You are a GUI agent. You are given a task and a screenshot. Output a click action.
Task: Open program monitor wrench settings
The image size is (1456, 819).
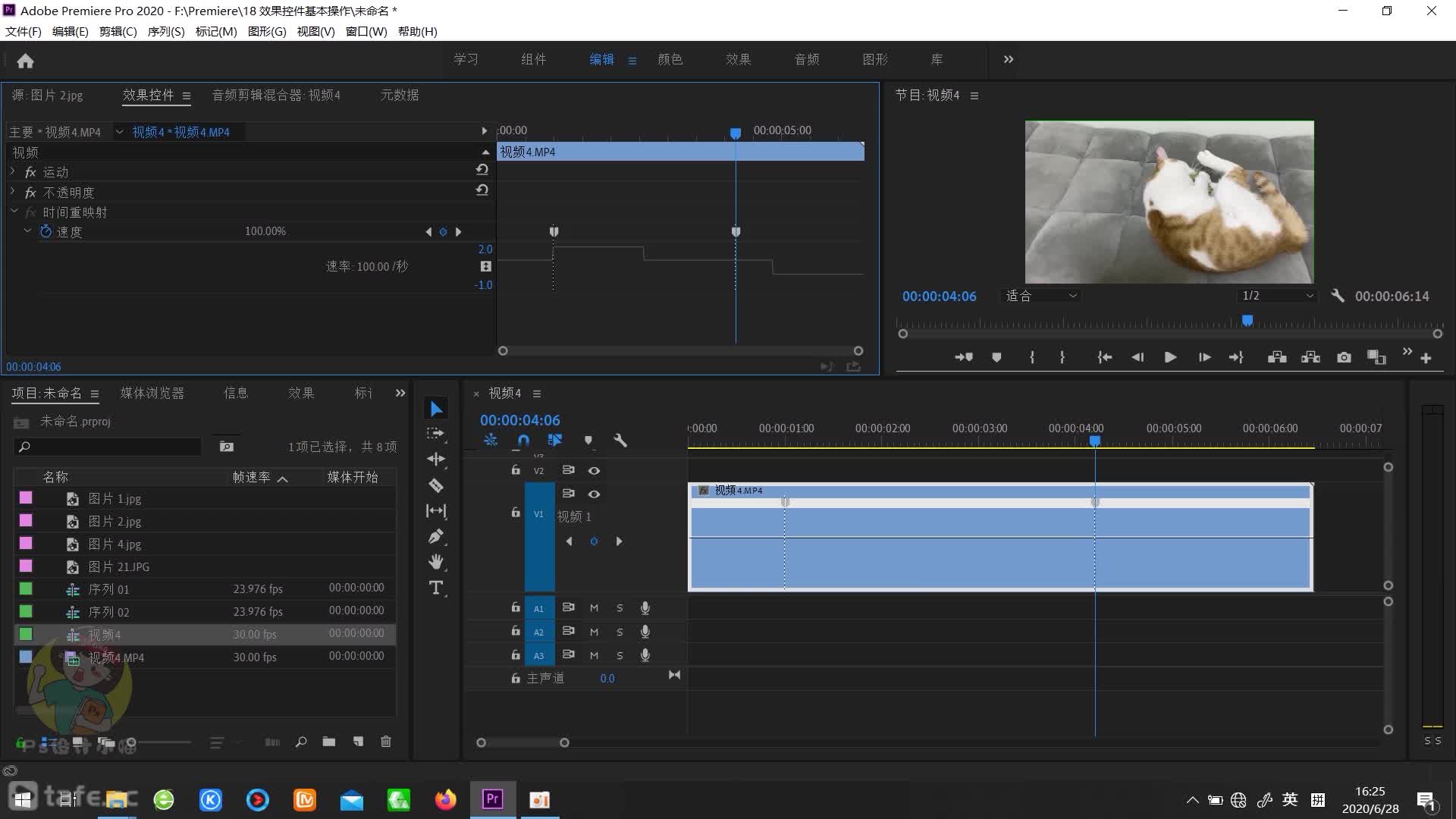click(x=1338, y=296)
